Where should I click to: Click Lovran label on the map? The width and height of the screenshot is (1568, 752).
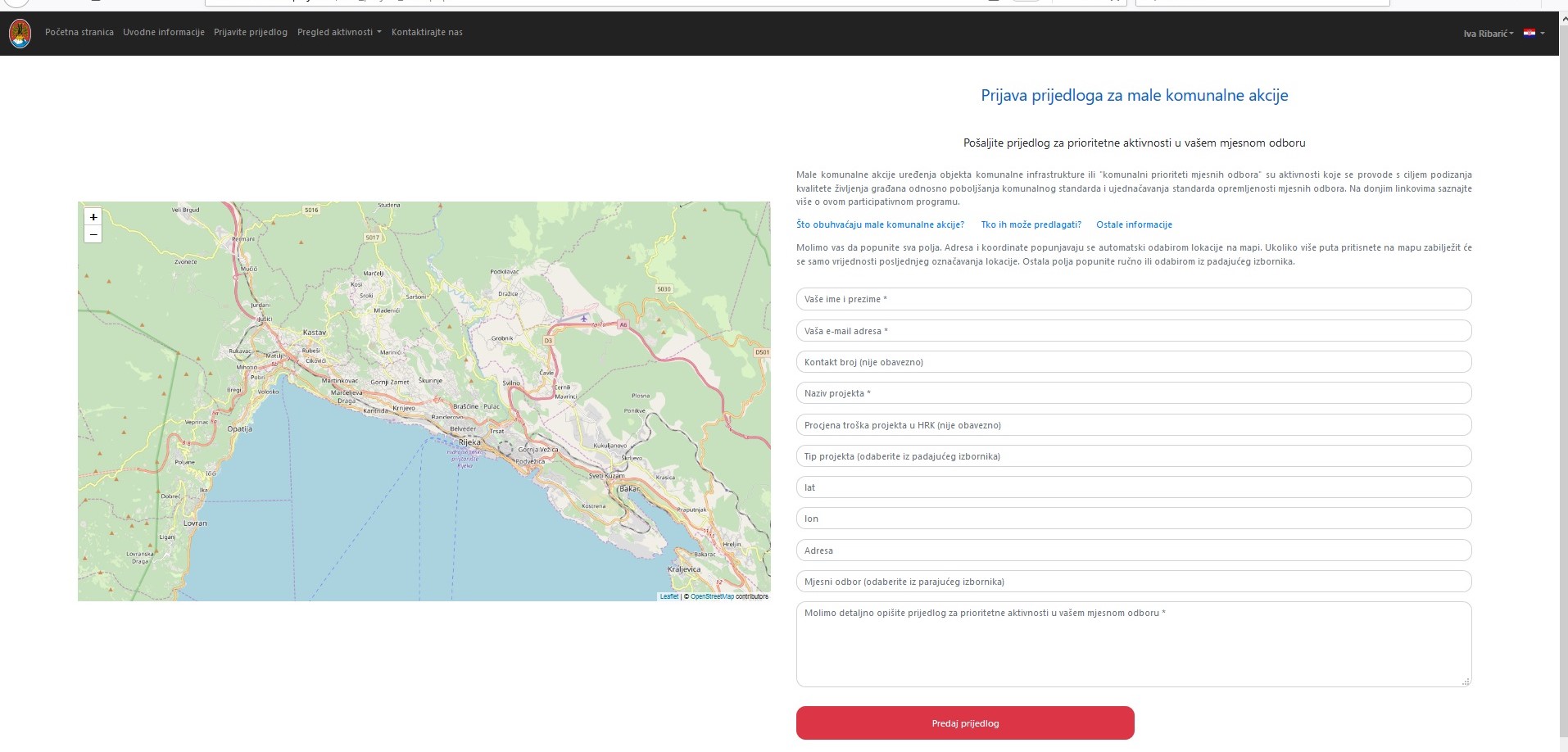pos(195,523)
